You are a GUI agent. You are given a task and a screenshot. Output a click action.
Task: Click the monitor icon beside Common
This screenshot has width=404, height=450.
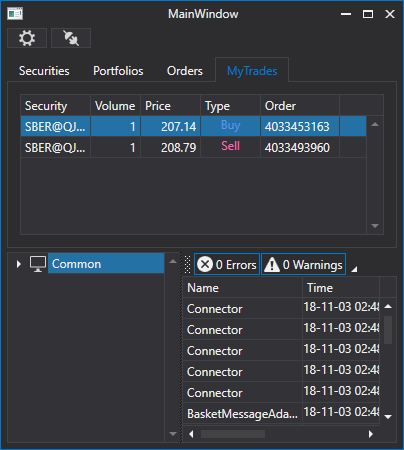point(38,264)
